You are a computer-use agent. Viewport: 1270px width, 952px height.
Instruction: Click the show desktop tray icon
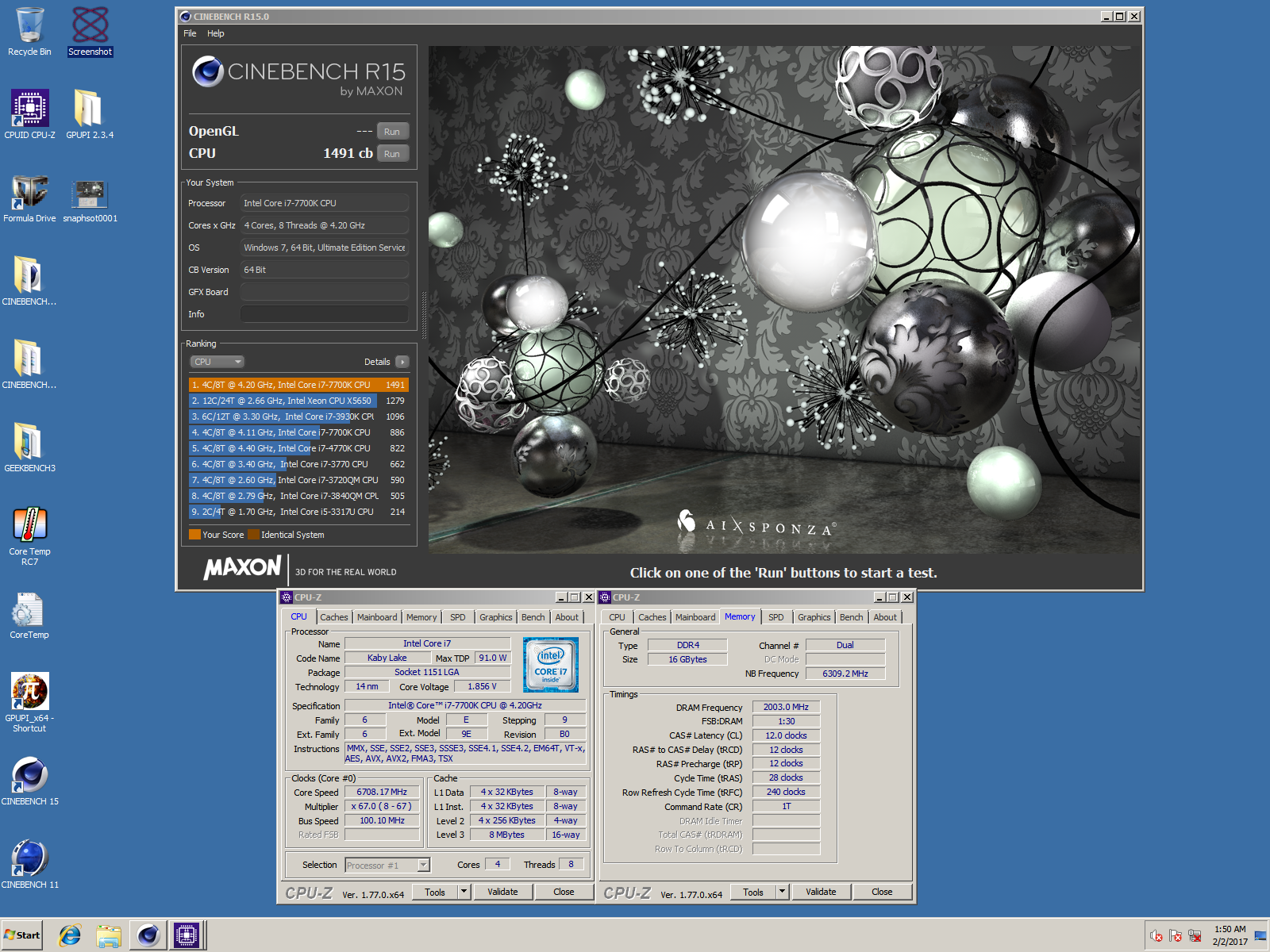point(1260,935)
